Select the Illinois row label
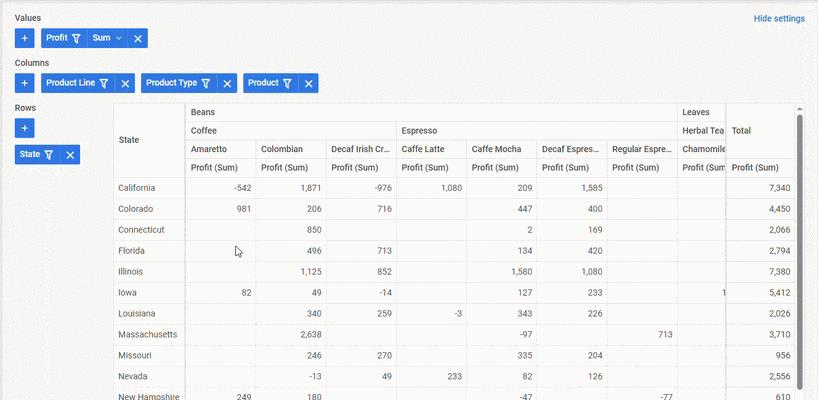Screen dimensions: 818x400 tap(149, 272)
